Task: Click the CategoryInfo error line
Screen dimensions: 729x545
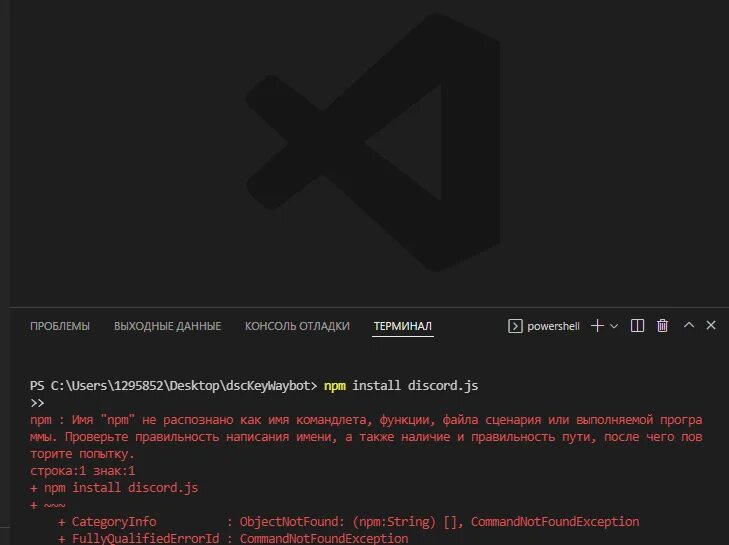Action: point(349,522)
